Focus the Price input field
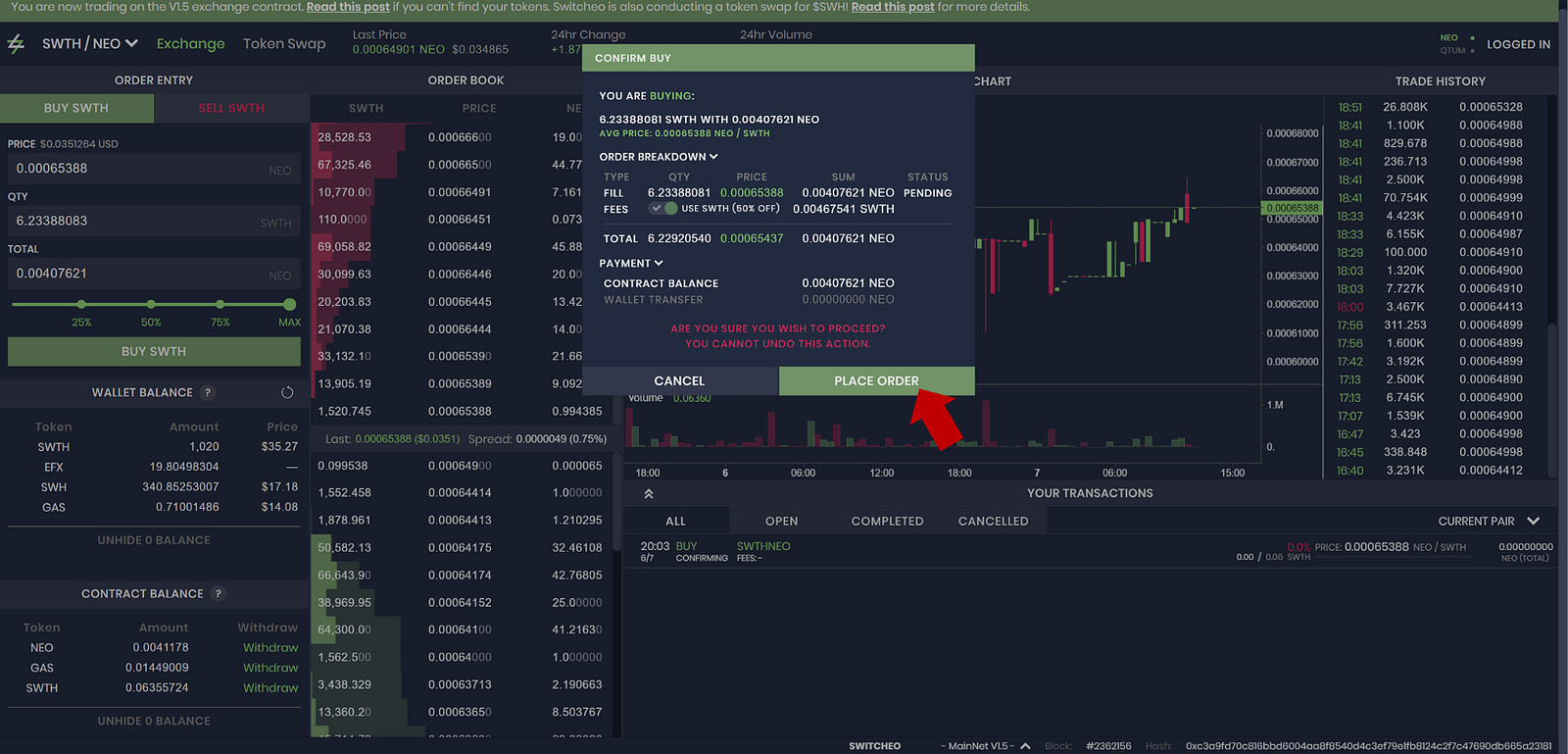This screenshot has height=754, width=1568. click(x=154, y=169)
